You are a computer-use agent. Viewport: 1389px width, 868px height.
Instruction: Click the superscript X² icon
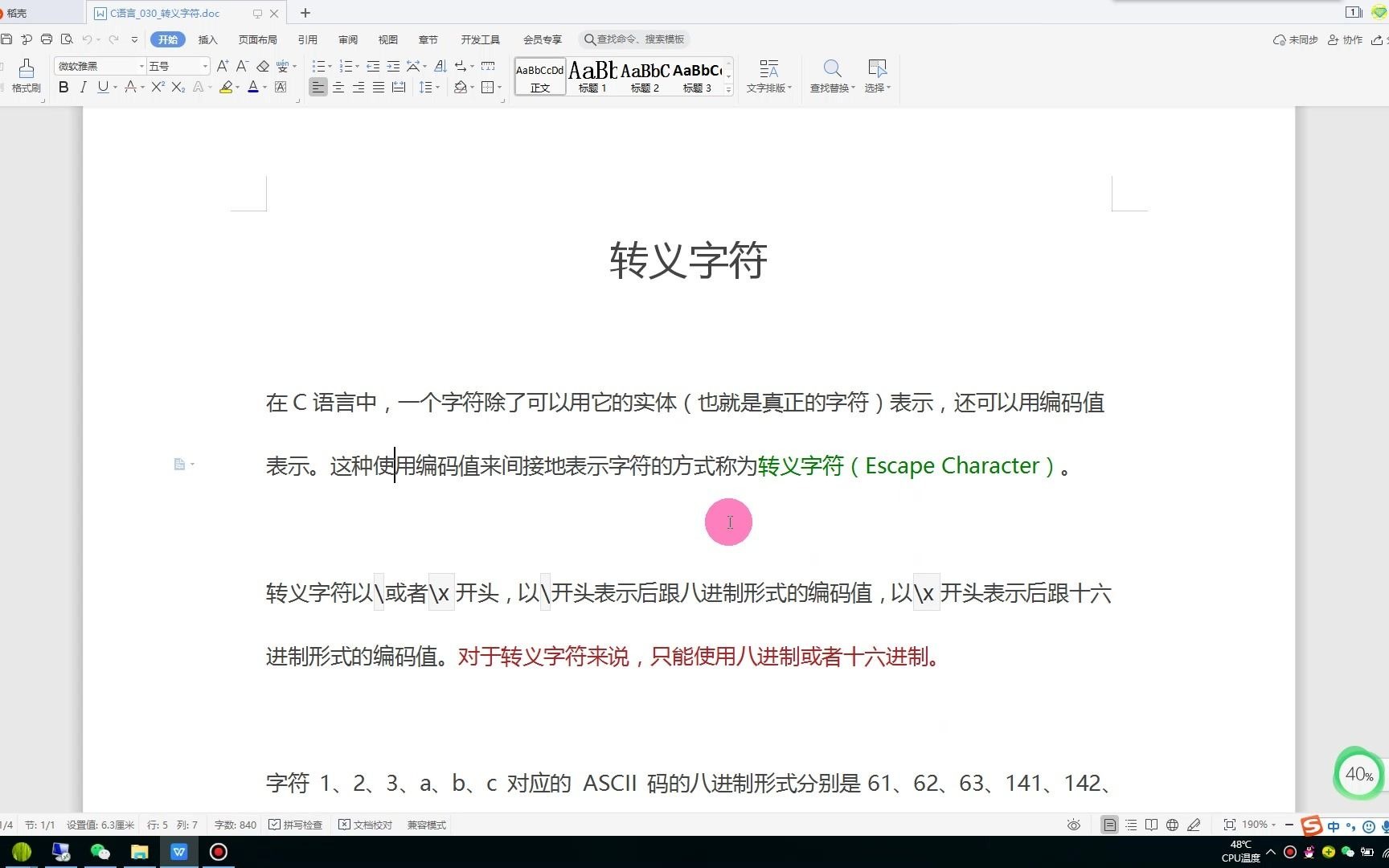point(158,87)
